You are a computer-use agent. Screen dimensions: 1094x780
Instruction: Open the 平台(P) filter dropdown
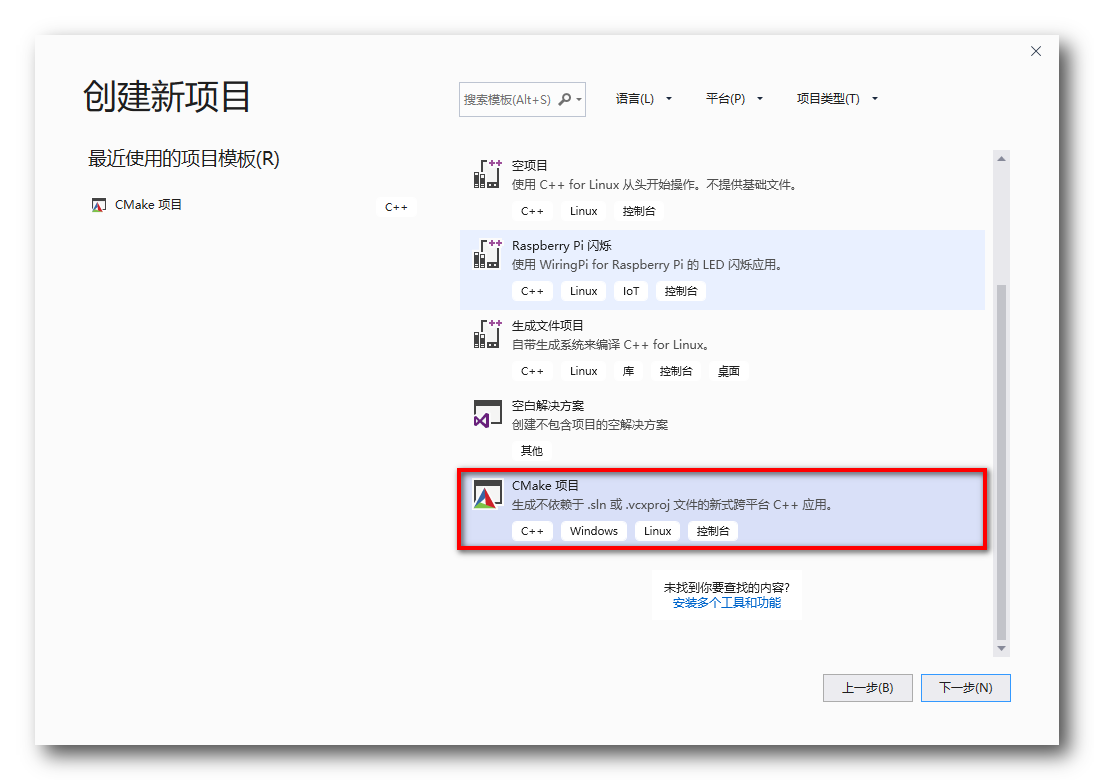pyautogui.click(x=734, y=99)
